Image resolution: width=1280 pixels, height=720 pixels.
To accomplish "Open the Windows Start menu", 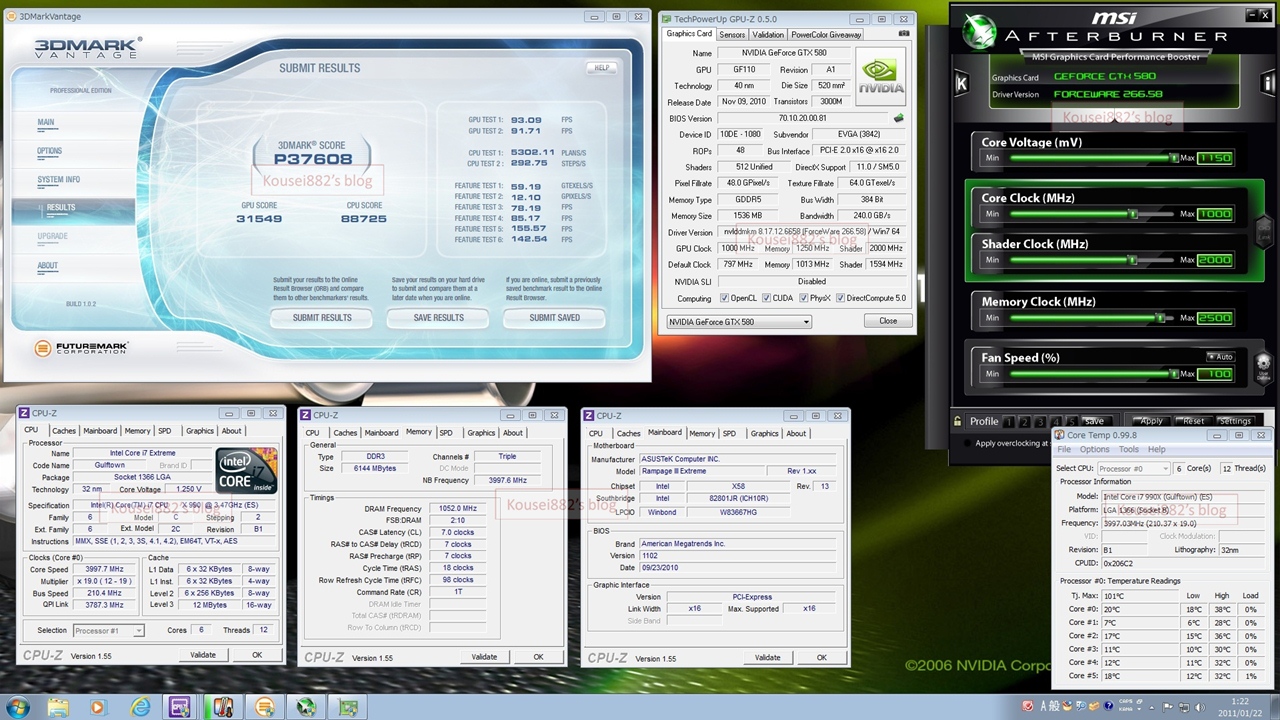I will point(17,707).
